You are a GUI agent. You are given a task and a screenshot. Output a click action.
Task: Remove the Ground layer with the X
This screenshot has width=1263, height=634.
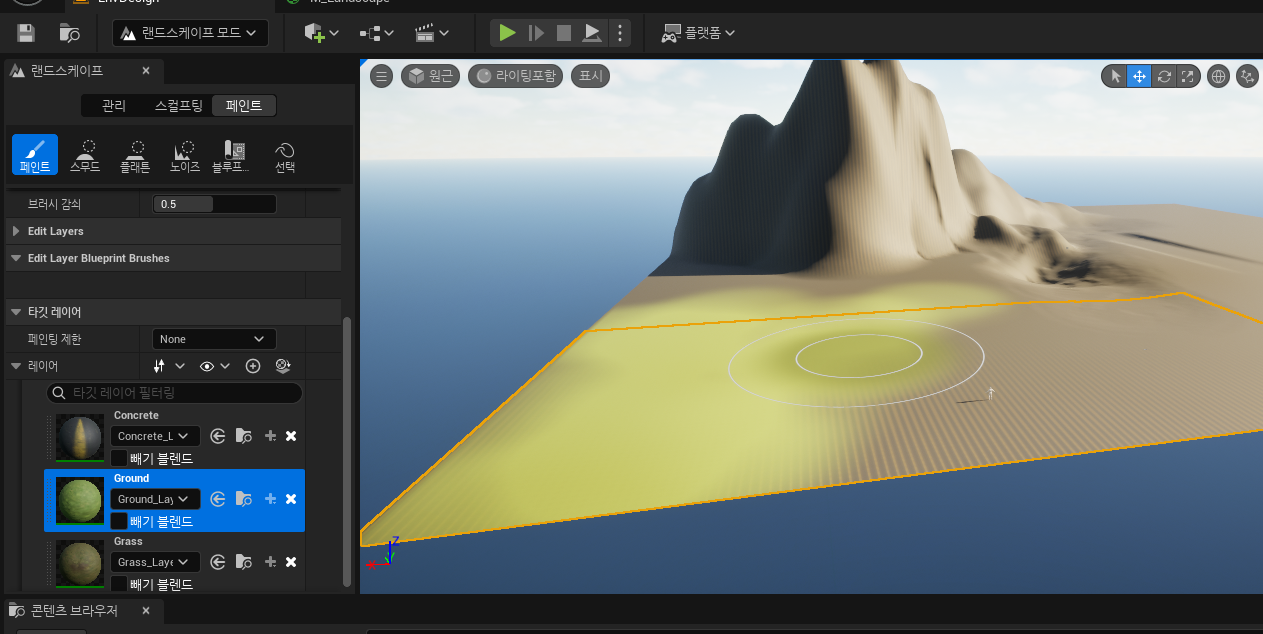click(x=291, y=499)
